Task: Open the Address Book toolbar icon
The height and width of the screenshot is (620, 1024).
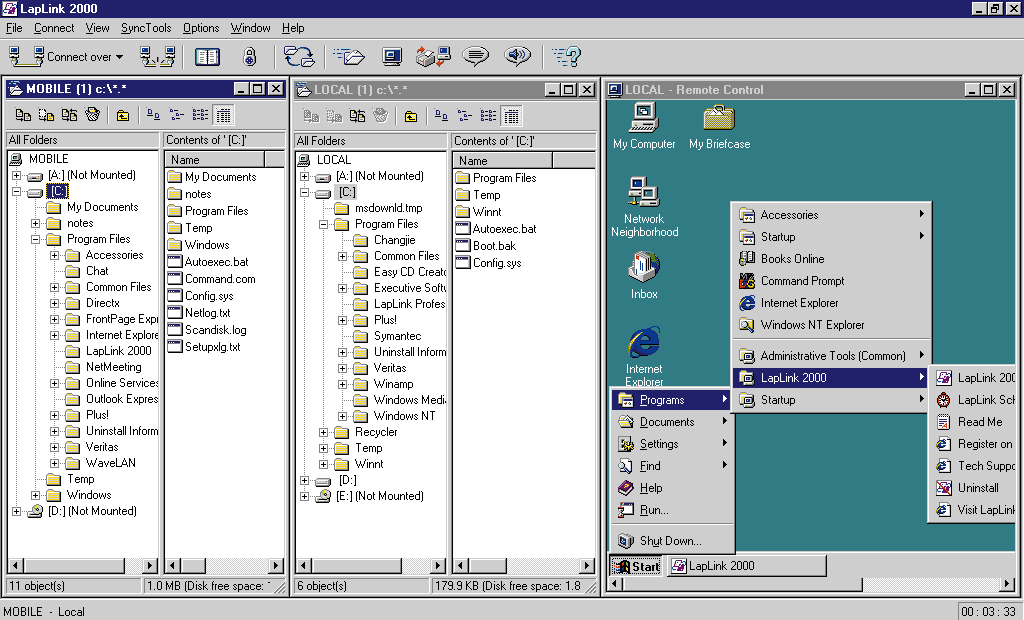Action: [207, 57]
